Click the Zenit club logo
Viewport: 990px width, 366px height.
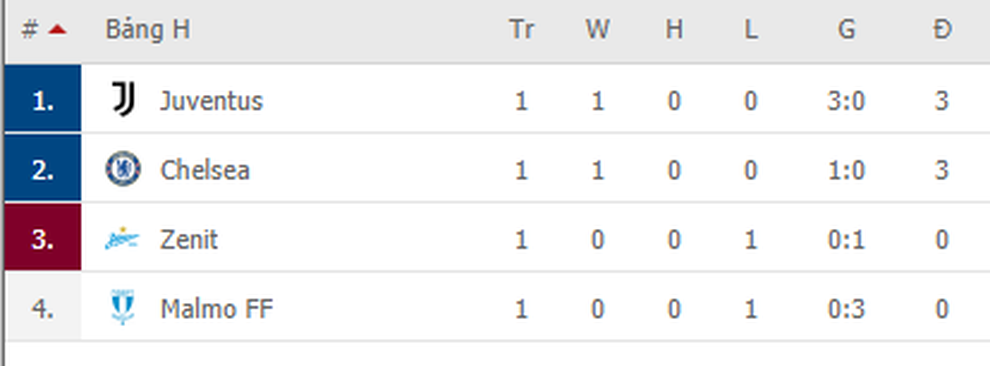point(122,239)
